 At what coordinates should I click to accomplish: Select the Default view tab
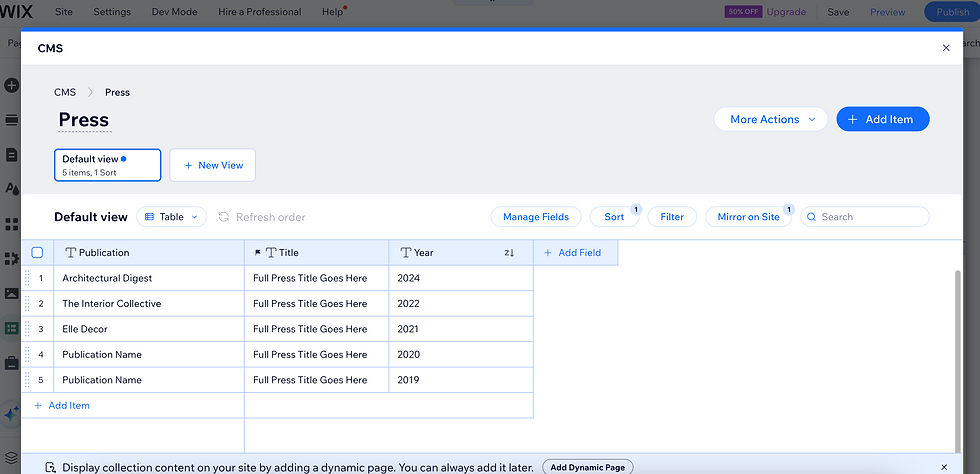(x=108, y=165)
